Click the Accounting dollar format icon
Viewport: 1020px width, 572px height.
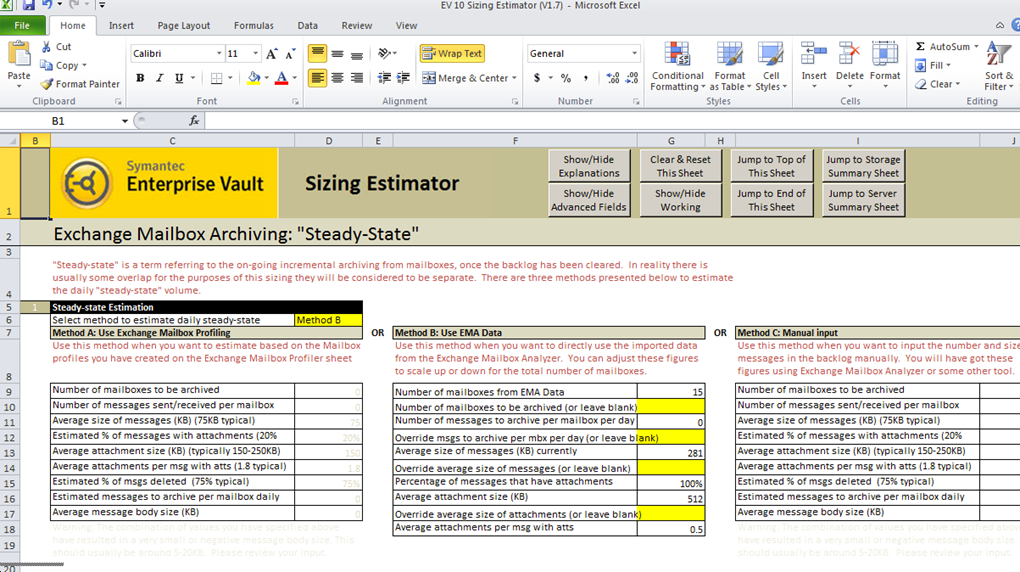pos(537,78)
